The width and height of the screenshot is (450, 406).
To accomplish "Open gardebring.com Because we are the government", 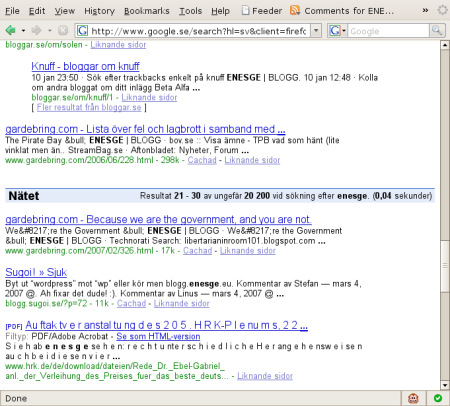I will (x=158, y=219).
